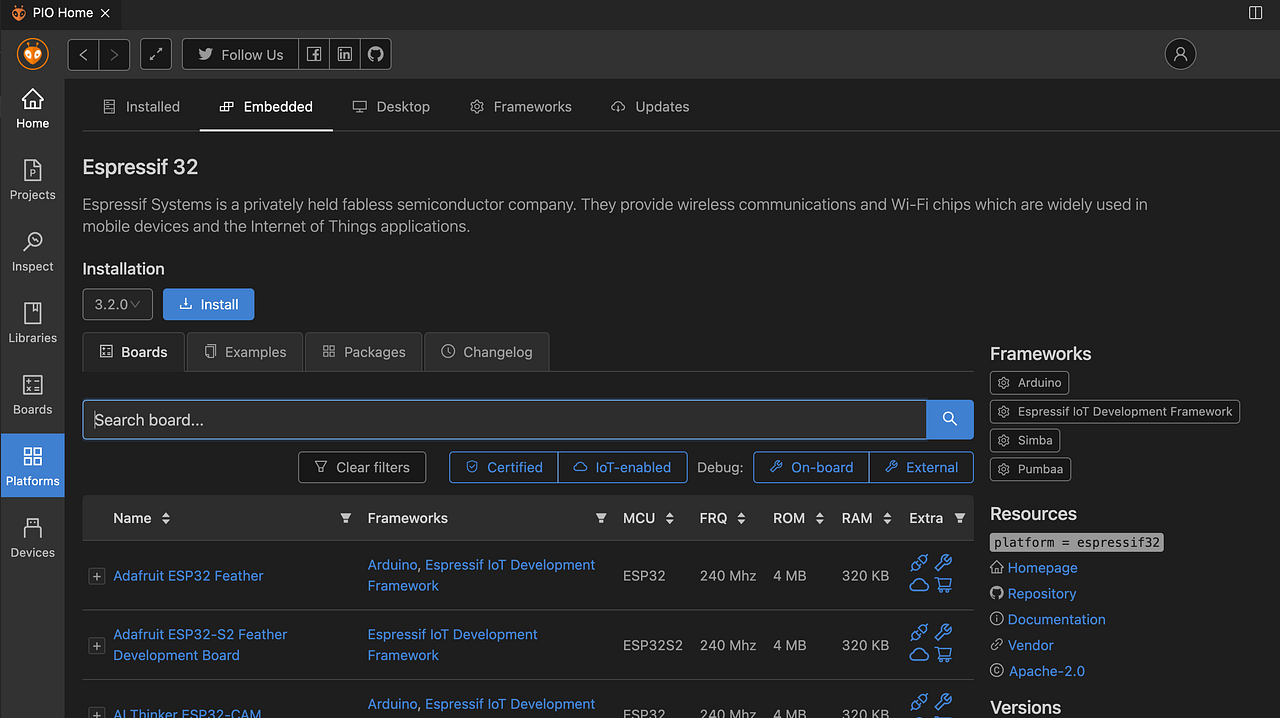Viewport: 1280px width, 718px height.
Task: Open the version dropdown showing 3.2.0
Action: point(117,304)
